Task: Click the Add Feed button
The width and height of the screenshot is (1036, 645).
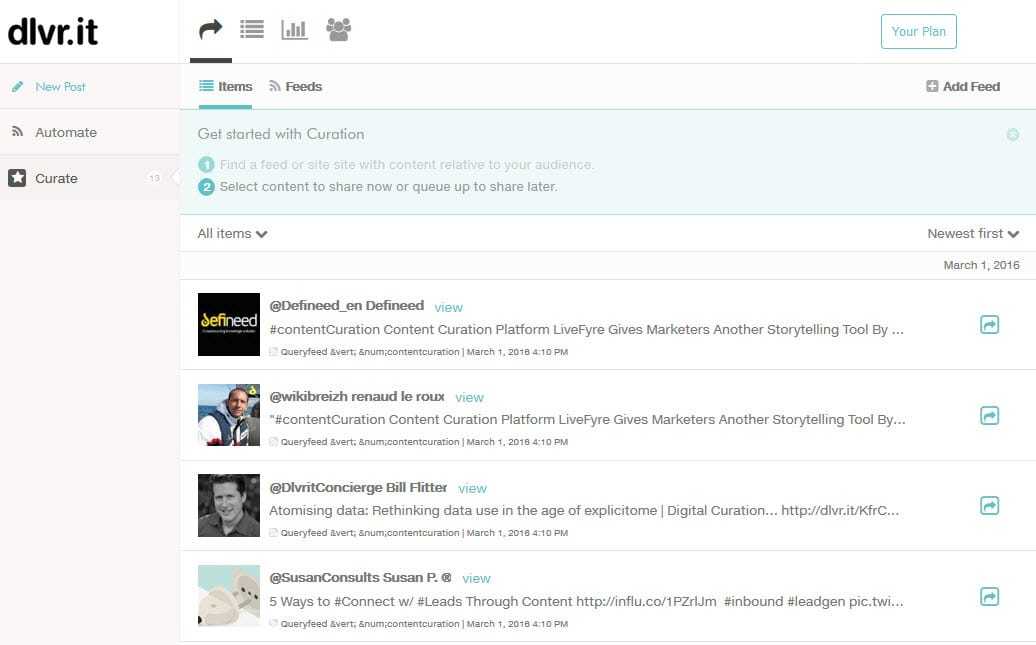Action: tap(963, 87)
